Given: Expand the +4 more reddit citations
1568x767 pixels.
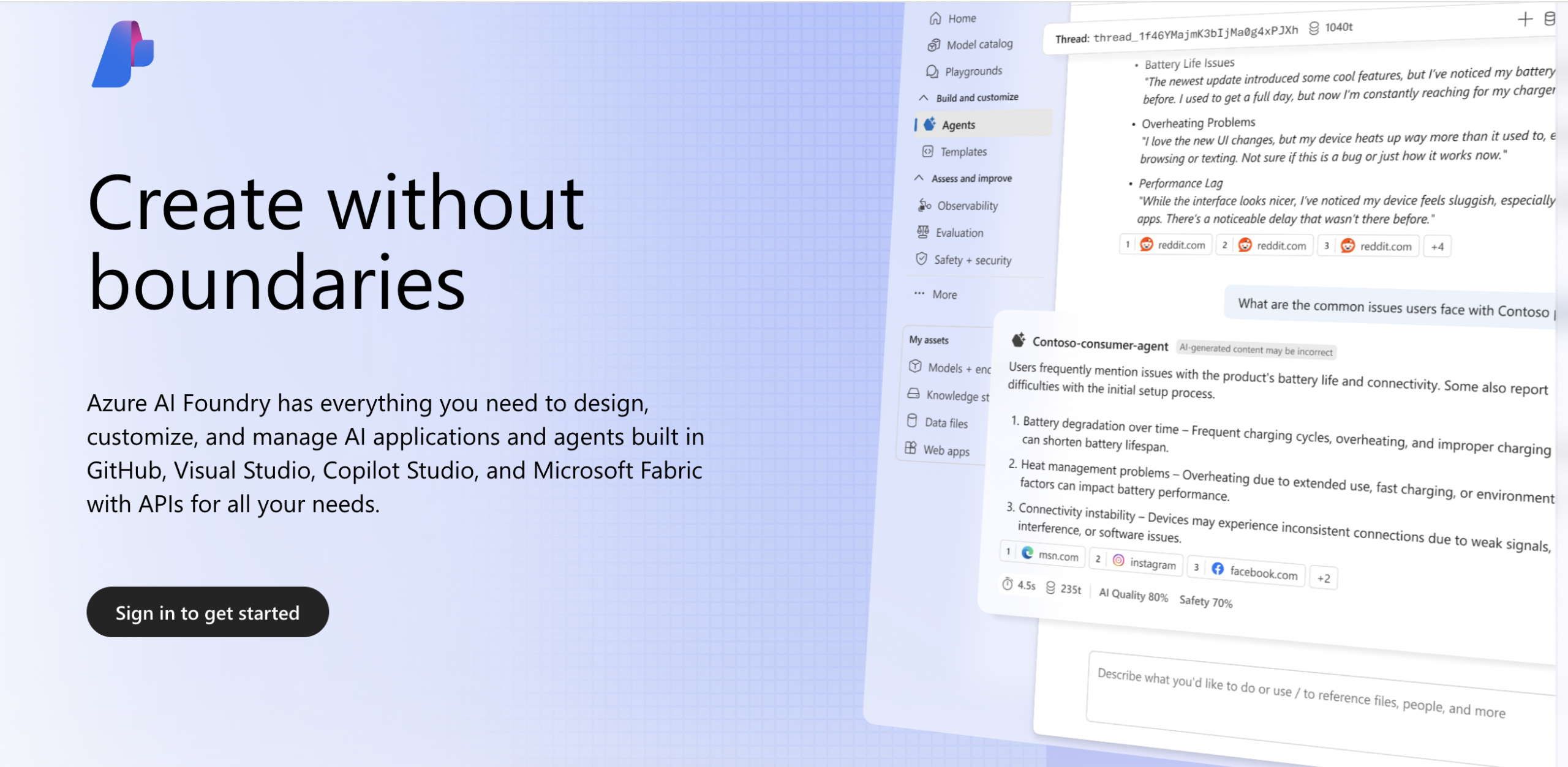Looking at the screenshot, I should pyautogui.click(x=1437, y=247).
